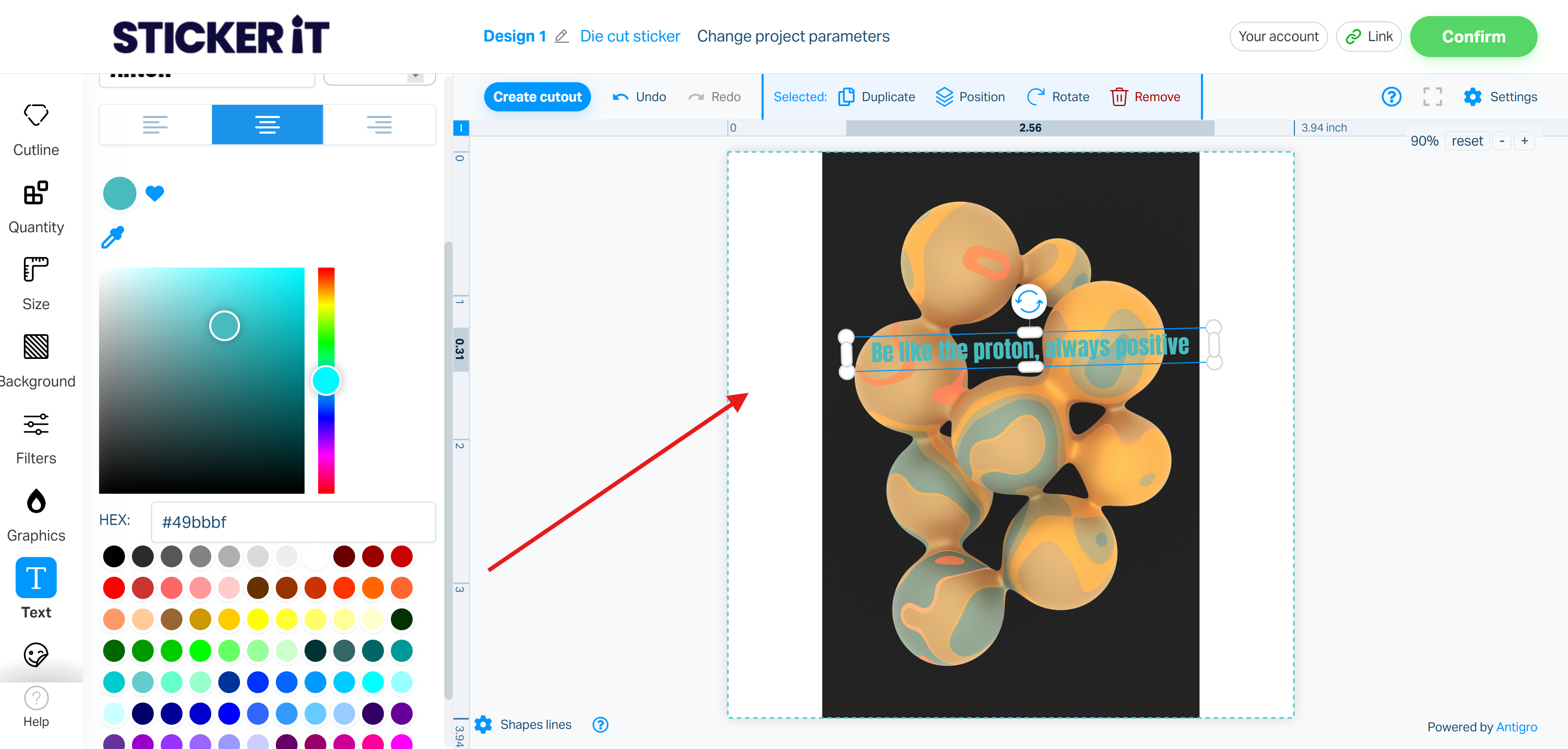Screen dimensions: 1568x749
Task: Open the Position layer options
Action: tap(970, 97)
